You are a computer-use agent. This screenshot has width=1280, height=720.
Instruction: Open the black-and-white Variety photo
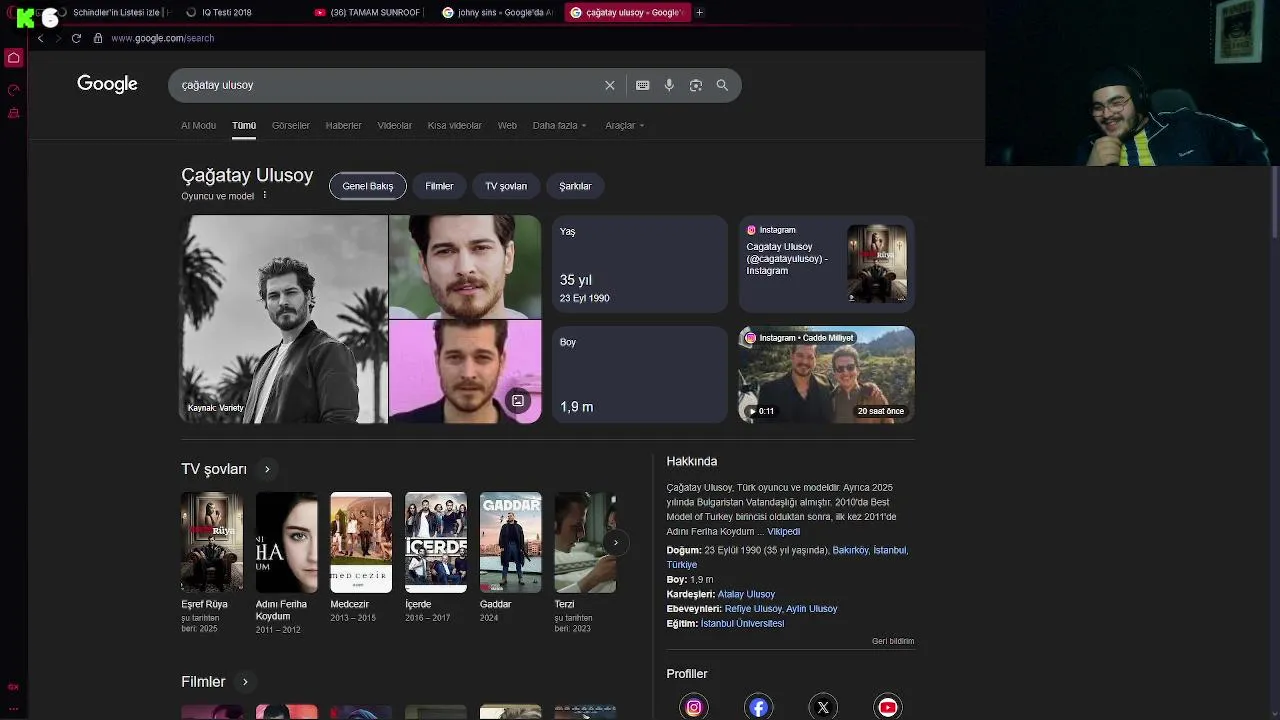coord(284,319)
